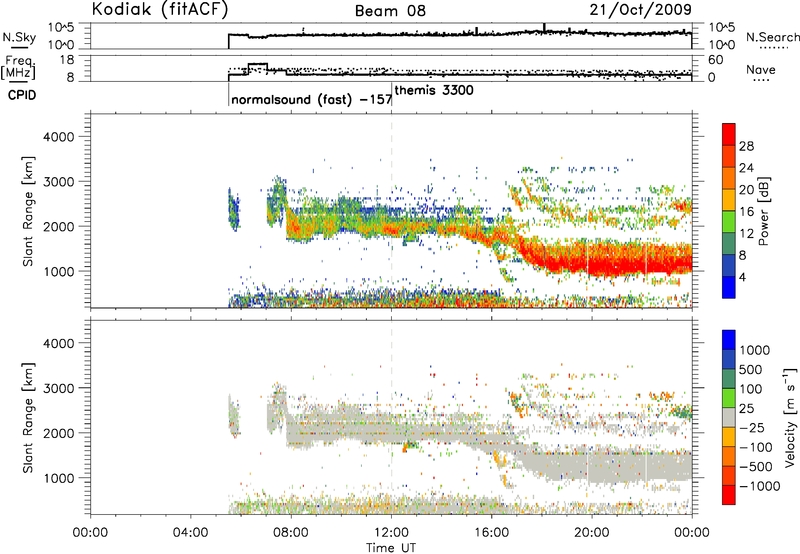Click the 'N.Search' legend label
The width and height of the screenshot is (800, 554).
[x=772, y=37]
